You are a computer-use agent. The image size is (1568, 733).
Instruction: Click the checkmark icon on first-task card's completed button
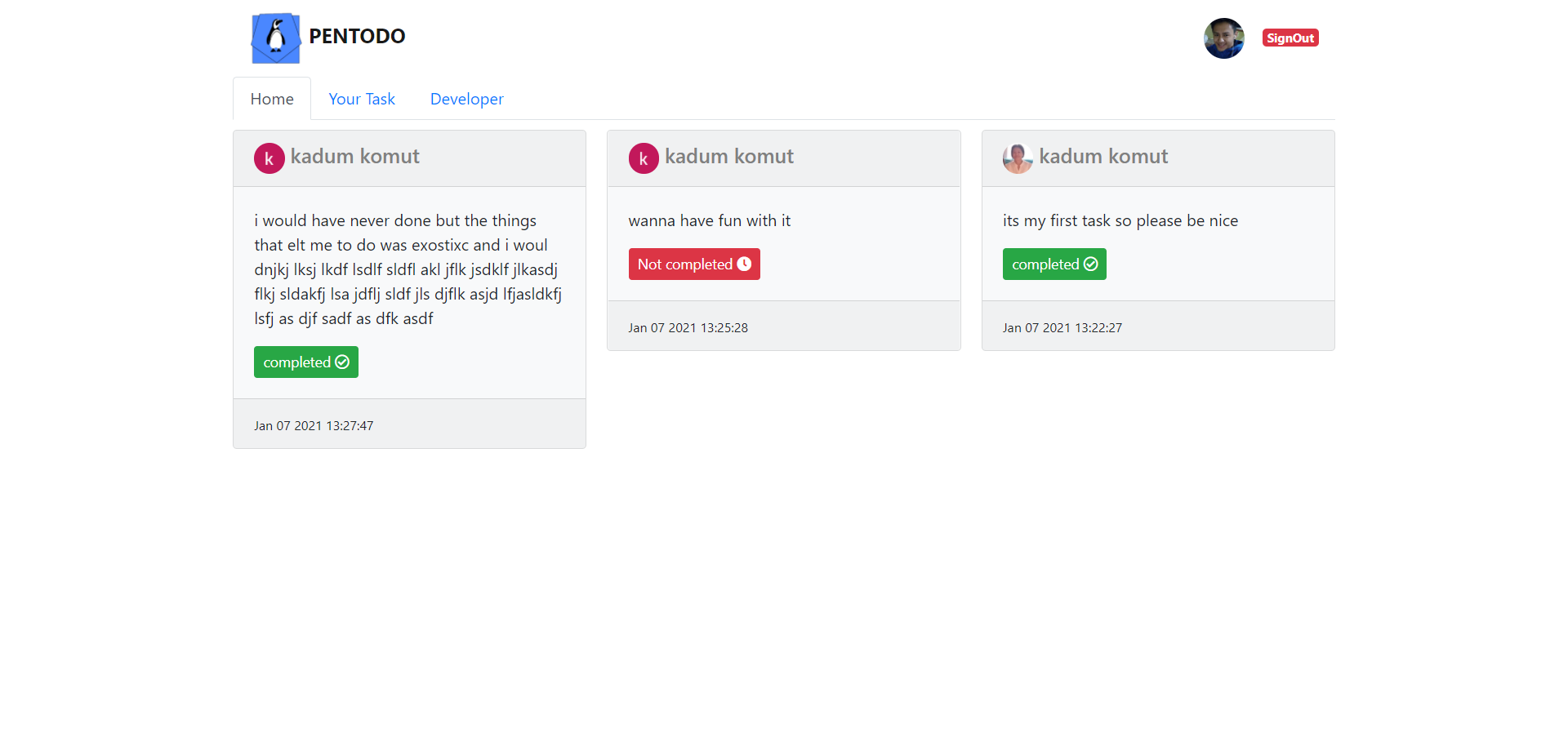pos(1090,264)
